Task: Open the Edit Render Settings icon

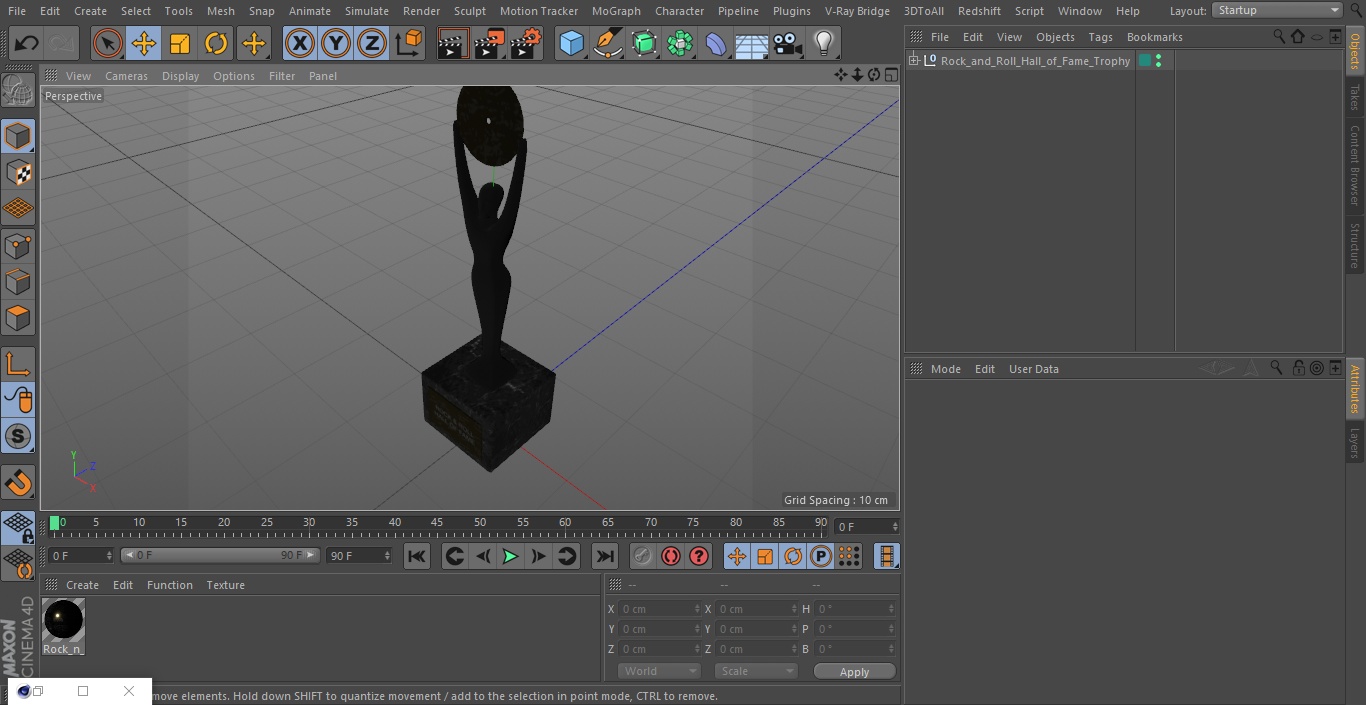Action: click(x=526, y=43)
